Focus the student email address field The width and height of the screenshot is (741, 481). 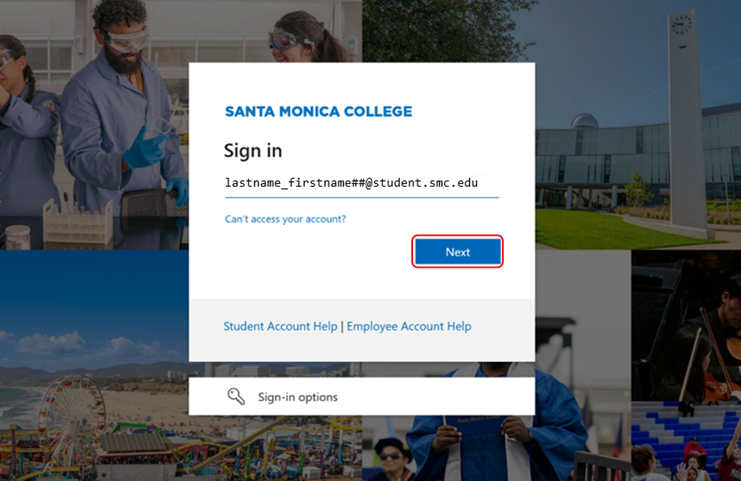point(361,184)
